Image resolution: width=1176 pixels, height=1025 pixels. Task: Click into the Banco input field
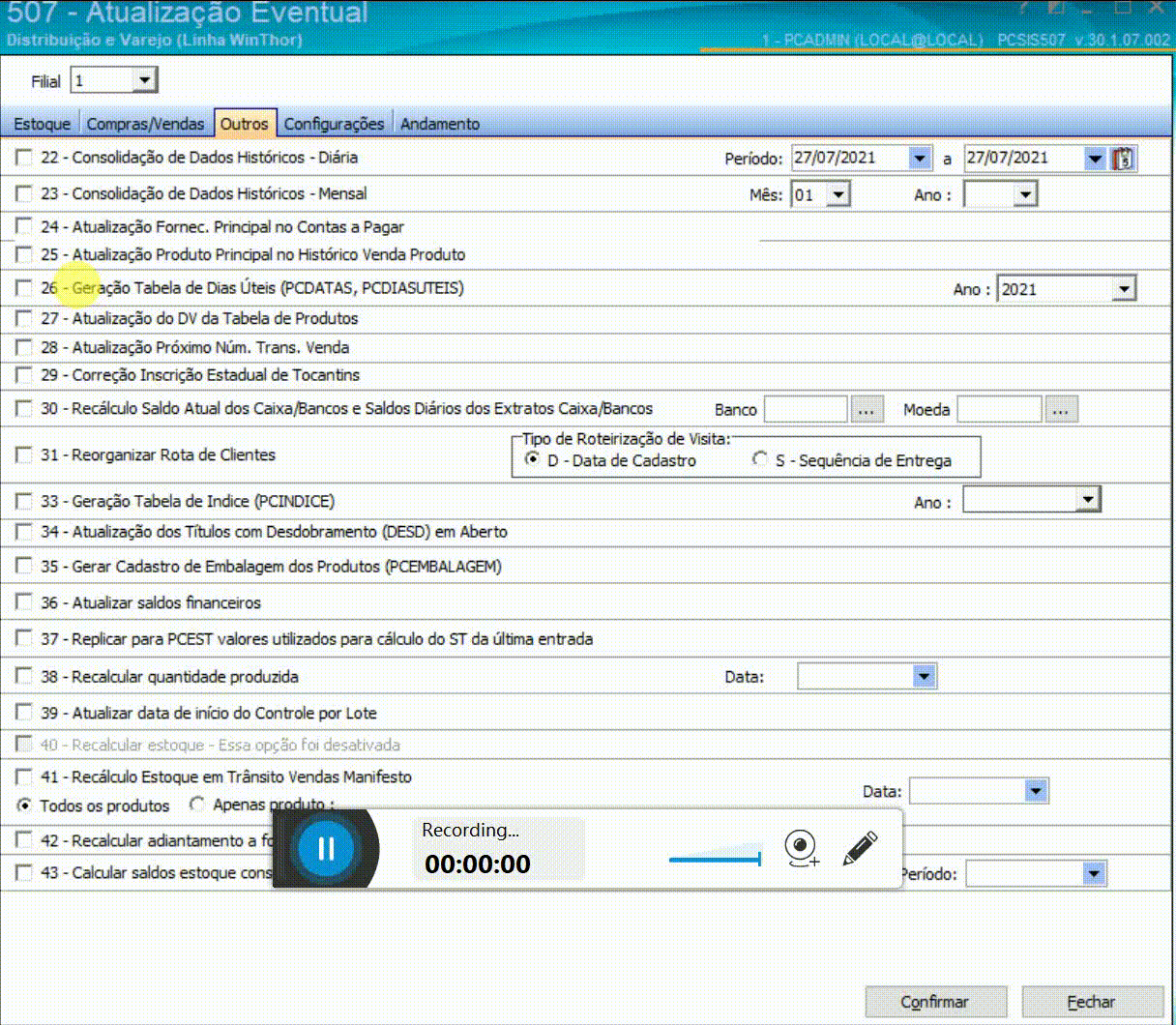[x=806, y=410]
